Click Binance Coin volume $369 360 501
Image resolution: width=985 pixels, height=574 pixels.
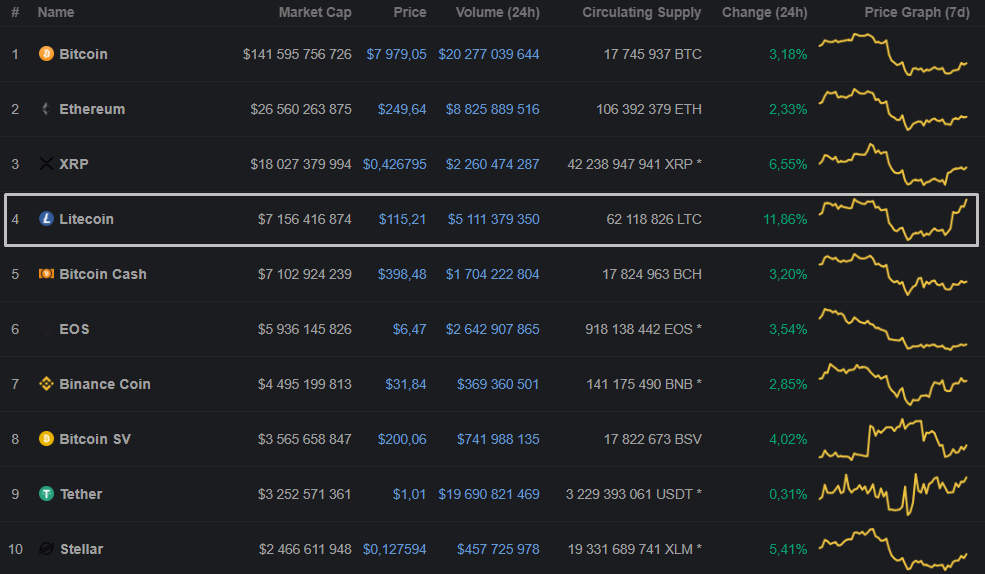498,384
